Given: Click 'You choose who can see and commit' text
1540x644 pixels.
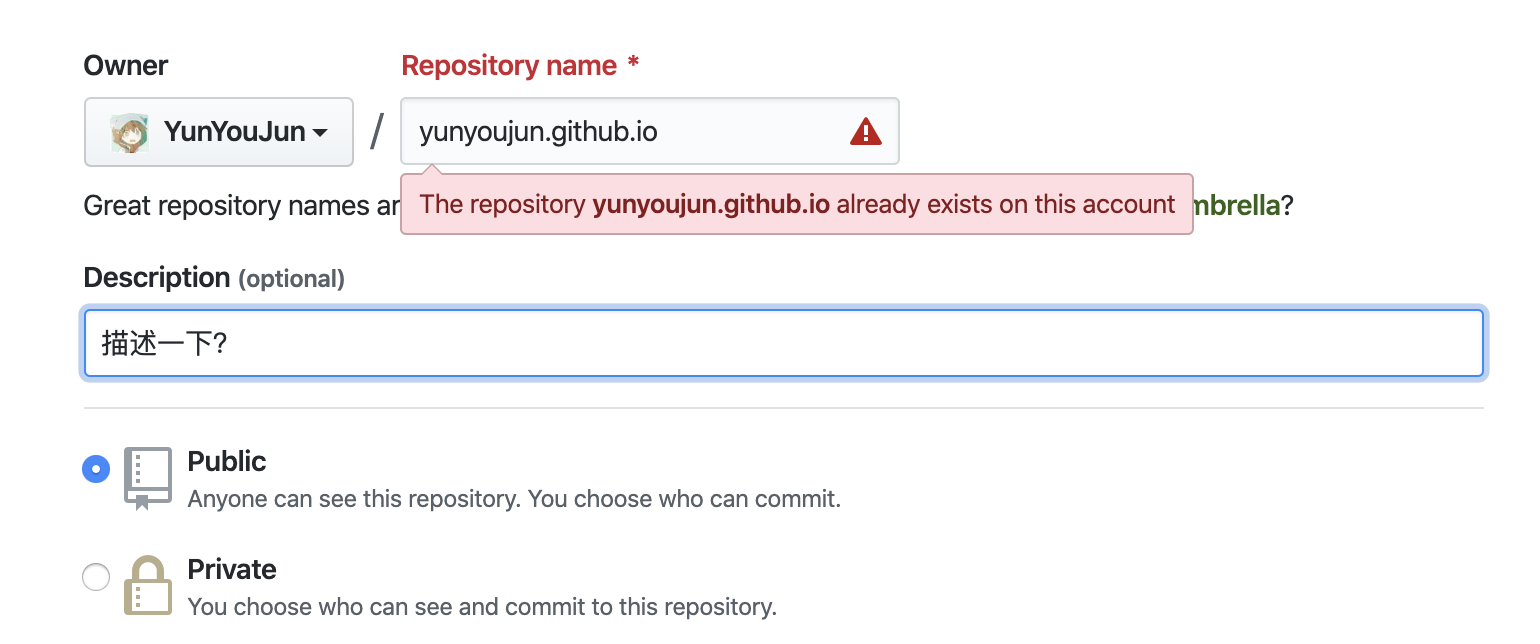Looking at the screenshot, I should [x=482, y=606].
